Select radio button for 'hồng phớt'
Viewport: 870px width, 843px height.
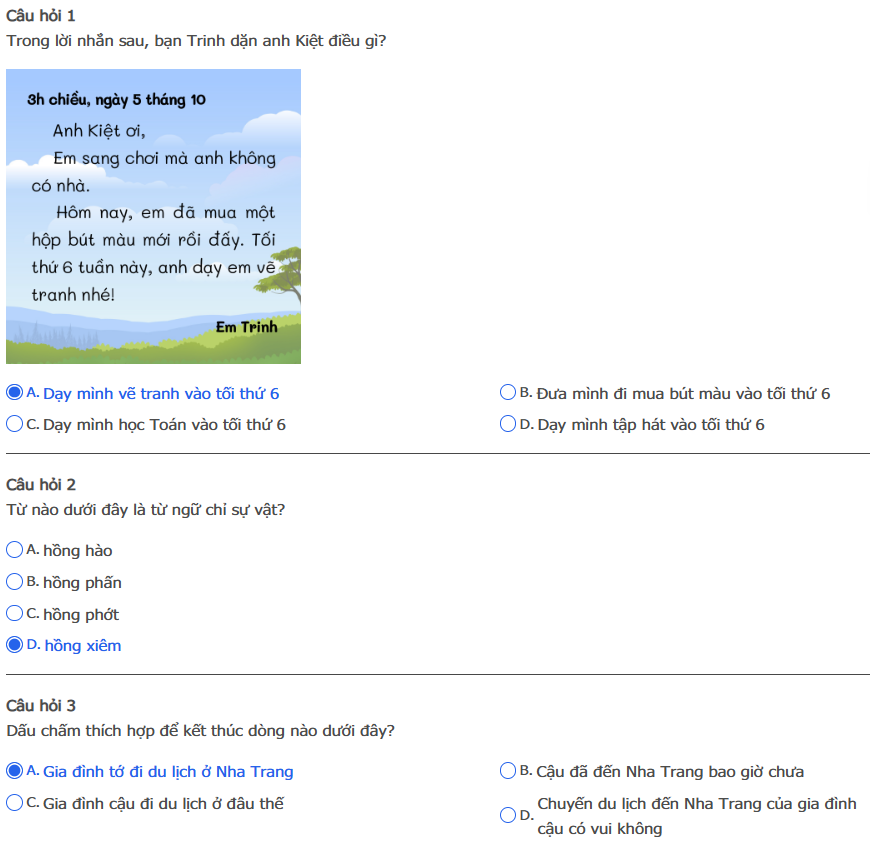[15, 614]
